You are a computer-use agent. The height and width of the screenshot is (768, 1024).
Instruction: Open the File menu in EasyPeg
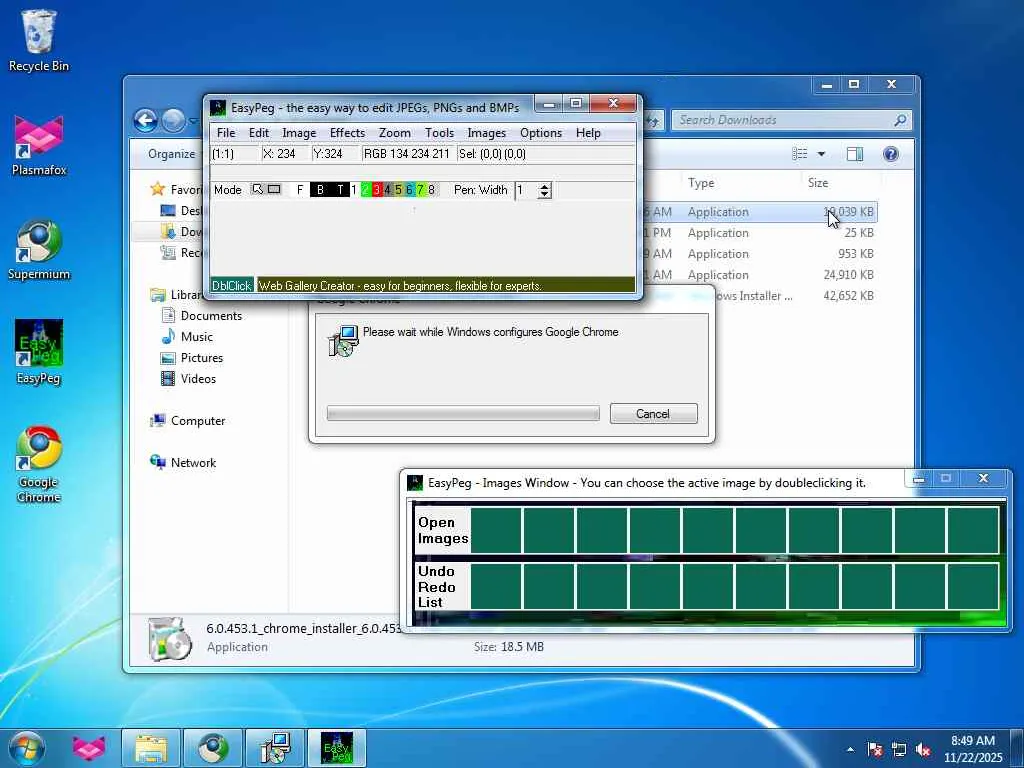point(226,133)
